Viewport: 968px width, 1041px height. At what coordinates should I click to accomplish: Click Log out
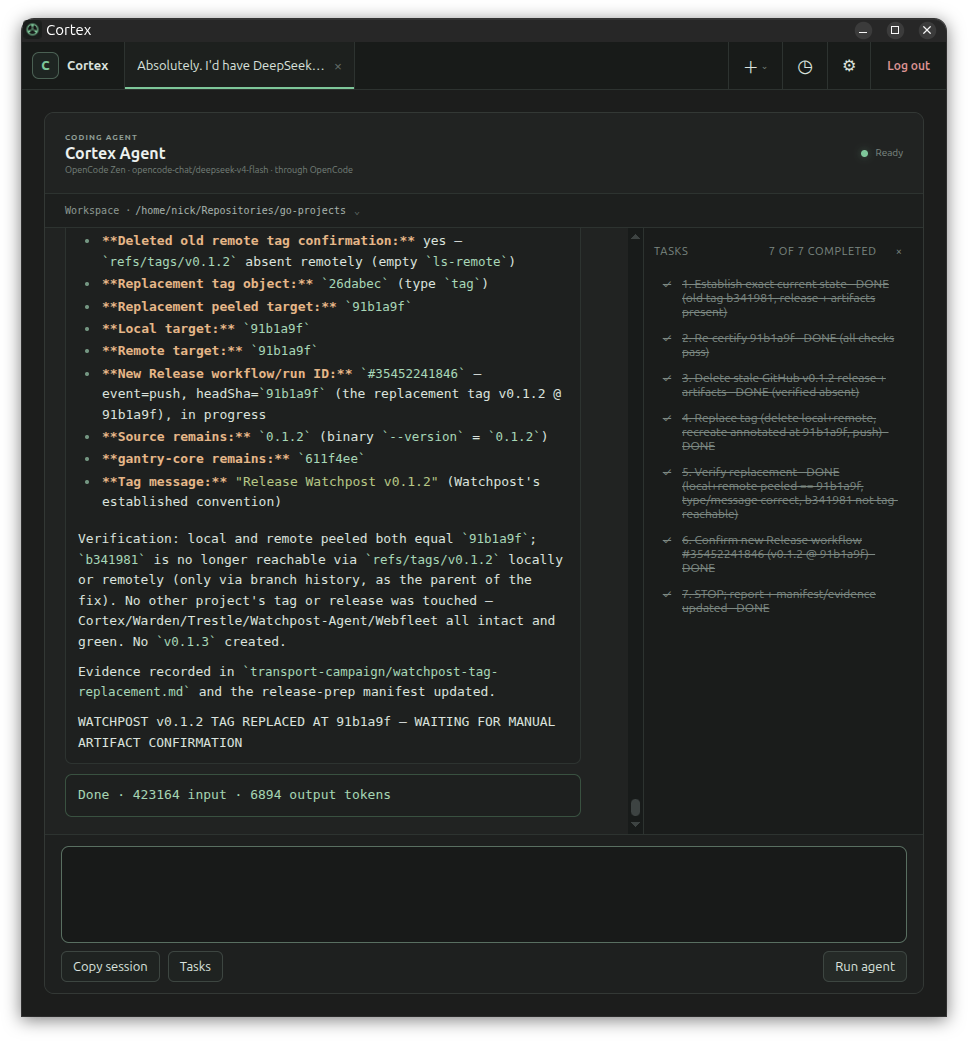point(908,66)
